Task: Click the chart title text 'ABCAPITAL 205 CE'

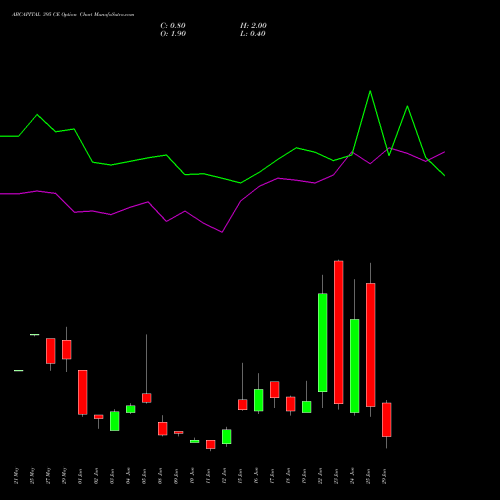Action: point(36,15)
